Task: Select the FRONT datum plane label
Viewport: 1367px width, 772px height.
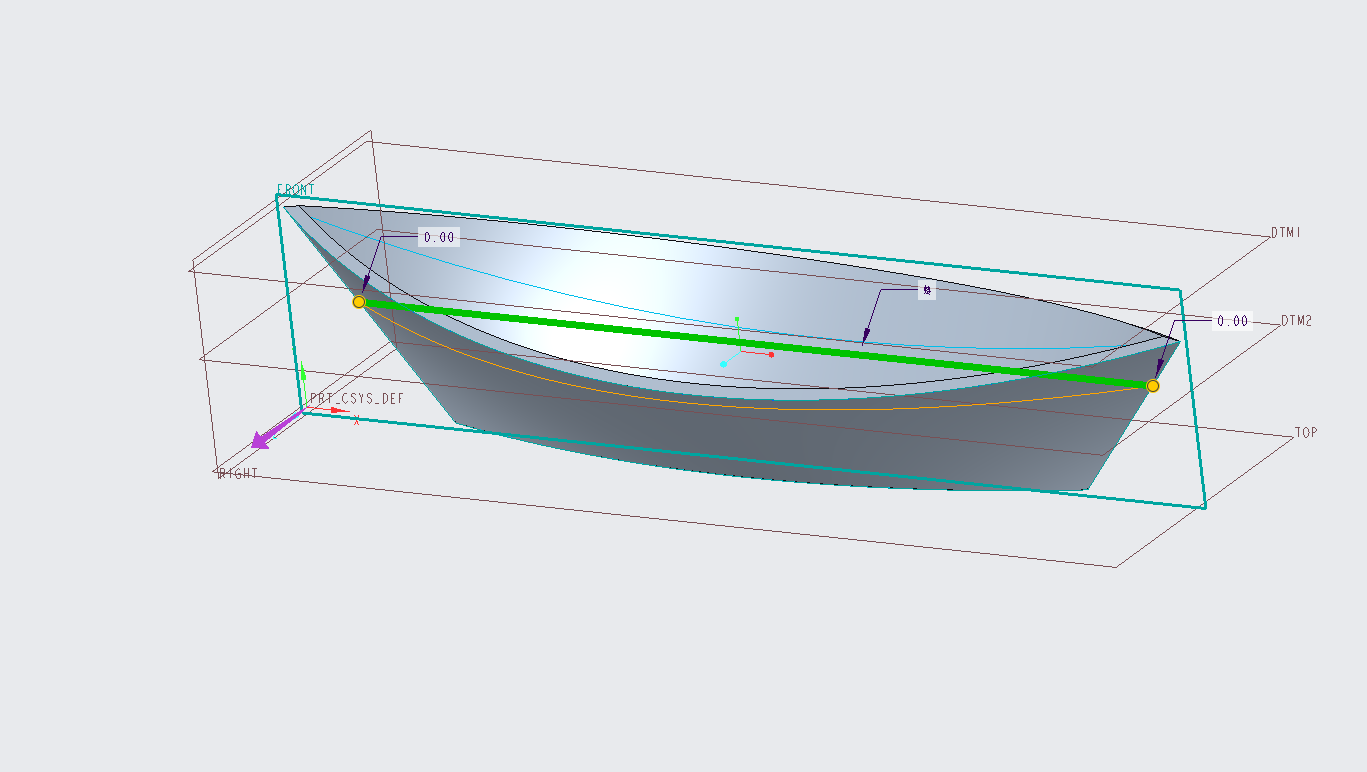Action: (296, 189)
